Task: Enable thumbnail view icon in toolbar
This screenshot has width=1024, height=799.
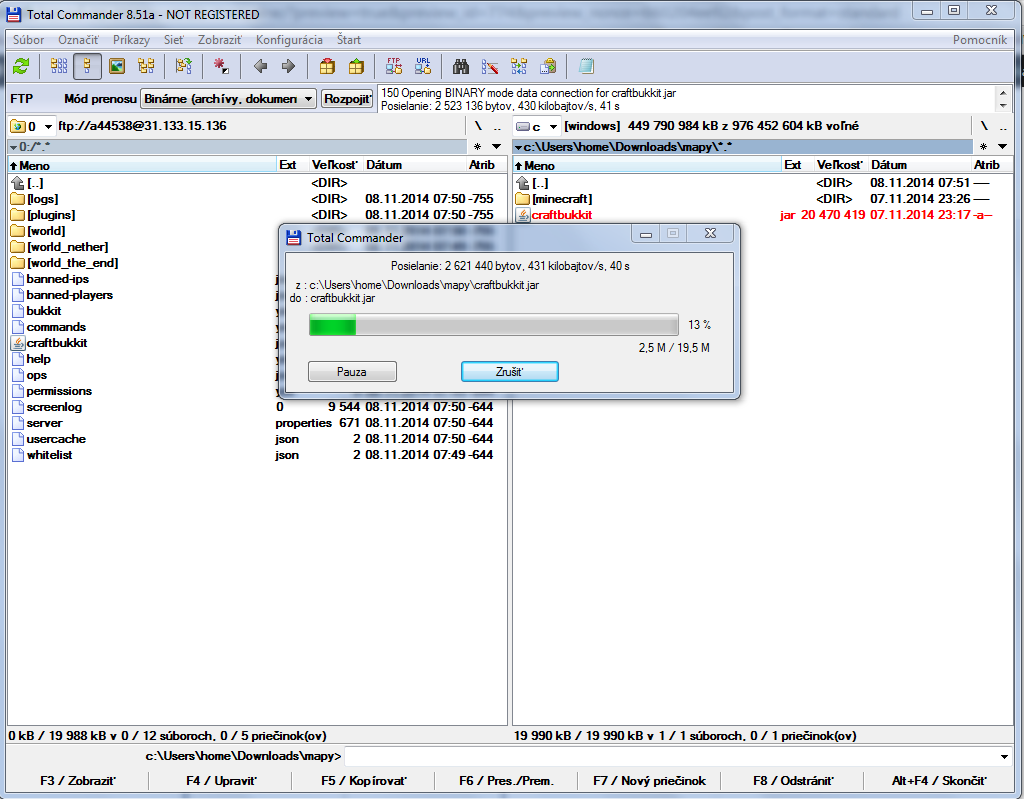Action: click(x=117, y=66)
